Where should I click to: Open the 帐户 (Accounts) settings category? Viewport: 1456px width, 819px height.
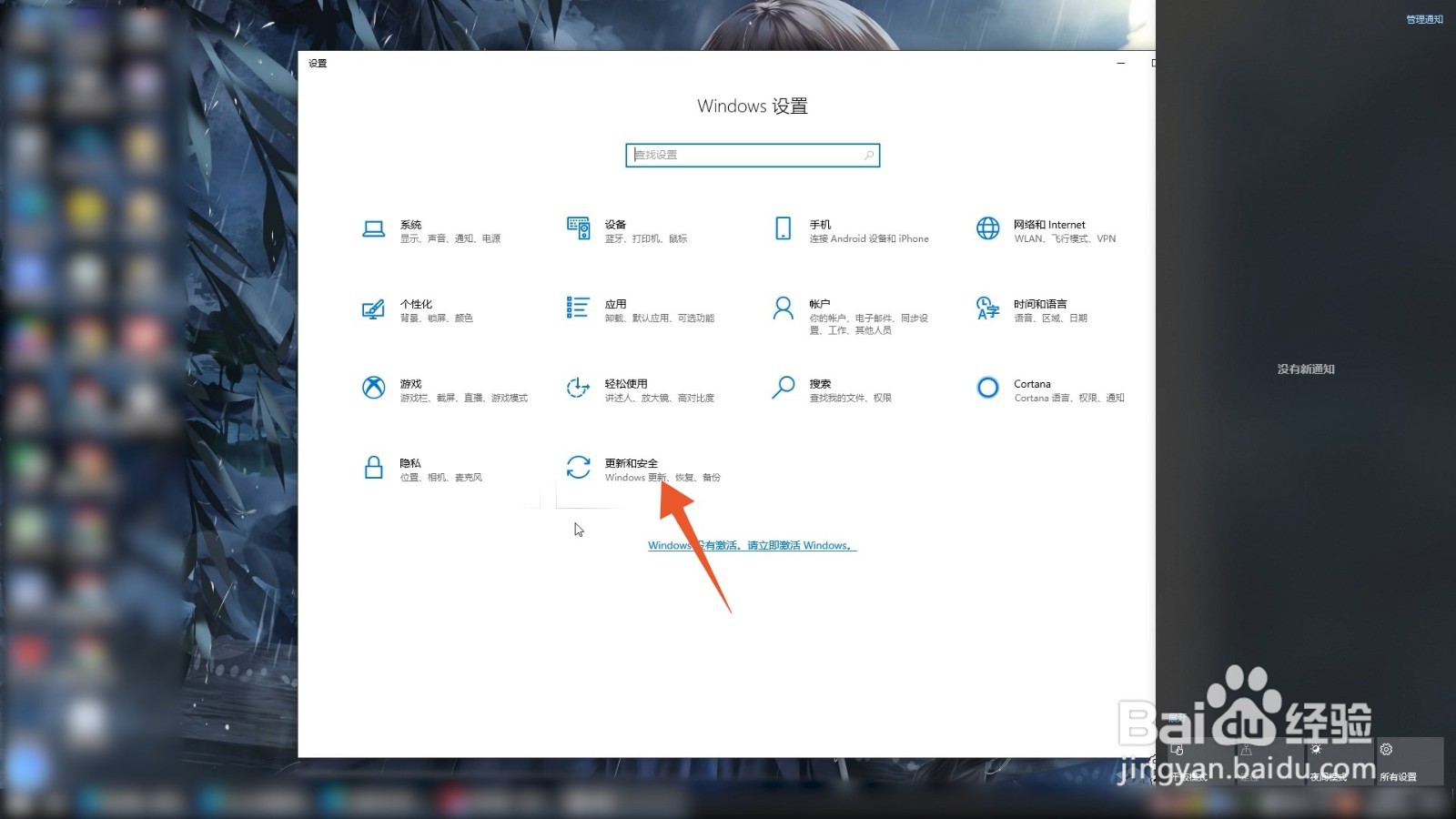tap(851, 316)
